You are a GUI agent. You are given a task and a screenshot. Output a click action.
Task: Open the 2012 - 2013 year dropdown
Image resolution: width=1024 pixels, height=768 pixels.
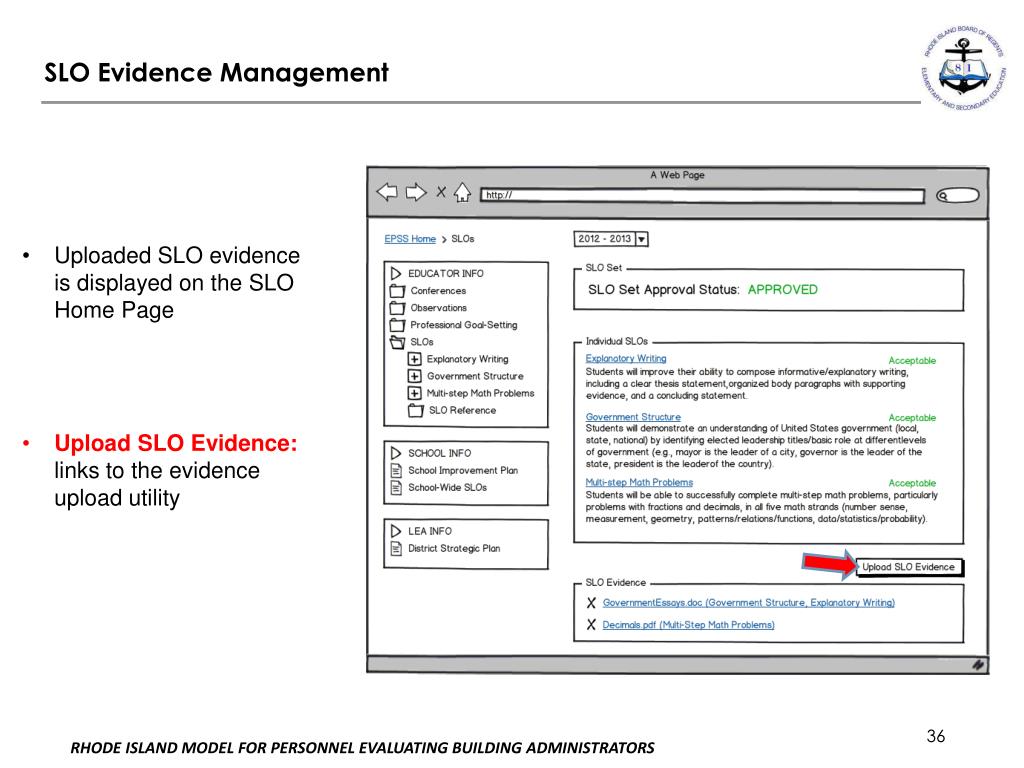coord(611,239)
